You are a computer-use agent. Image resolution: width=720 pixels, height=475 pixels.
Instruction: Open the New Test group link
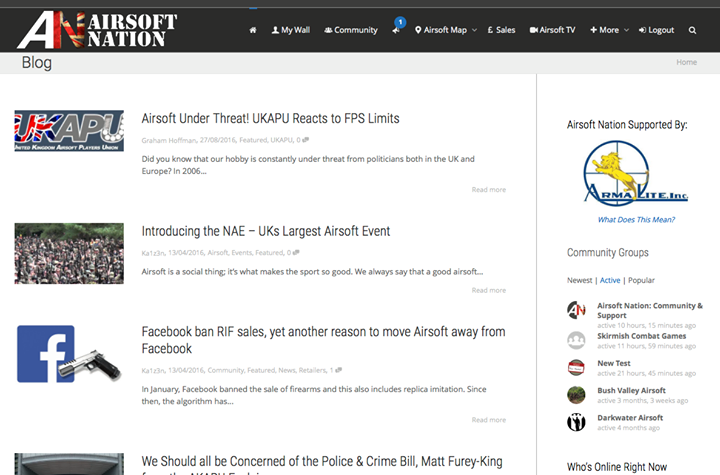pyautogui.click(x=614, y=363)
